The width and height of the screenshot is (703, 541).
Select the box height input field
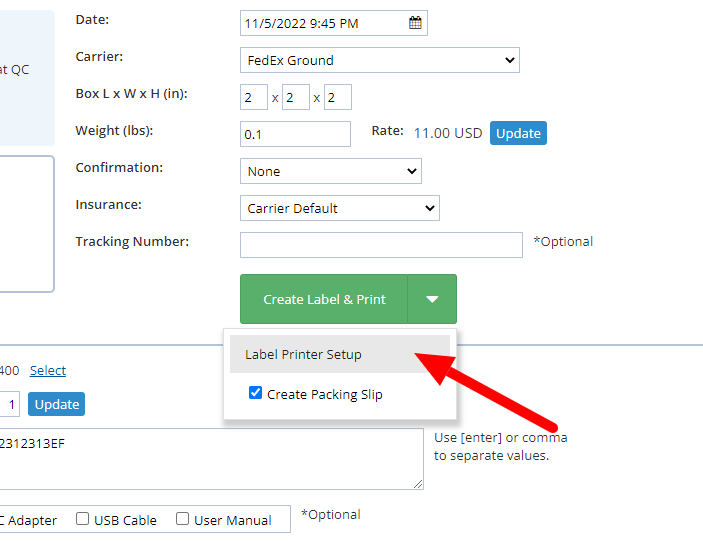[x=338, y=97]
